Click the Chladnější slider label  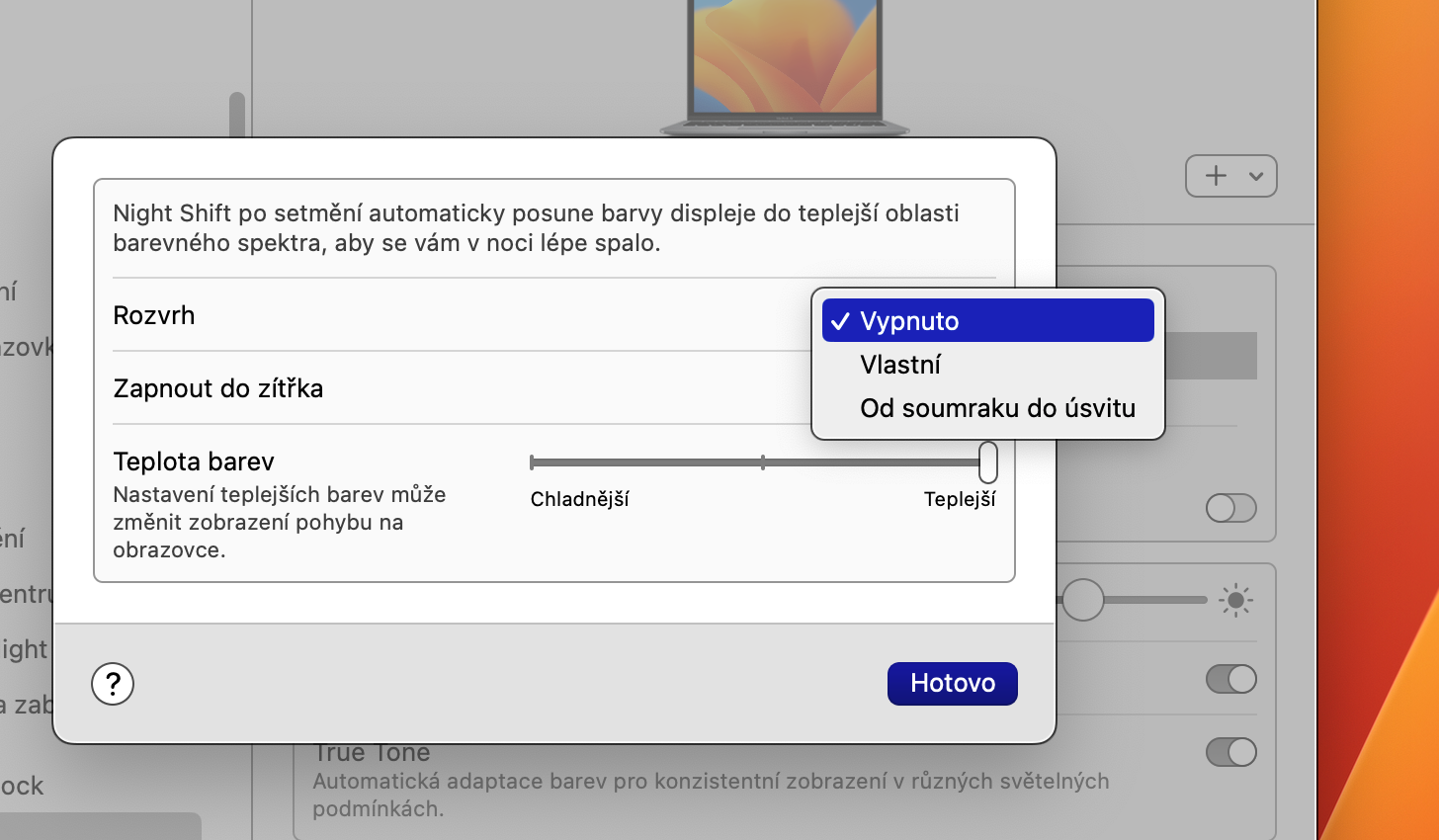(x=579, y=499)
